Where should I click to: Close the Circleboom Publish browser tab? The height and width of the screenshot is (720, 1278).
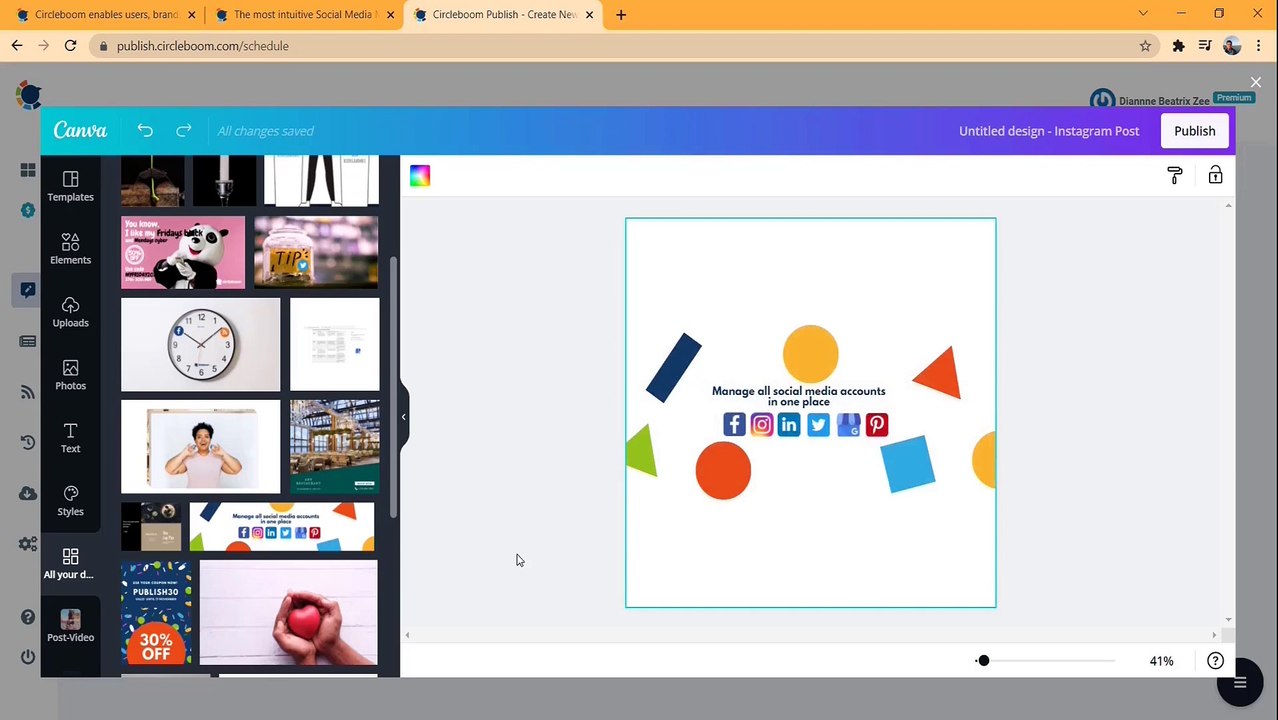589,15
